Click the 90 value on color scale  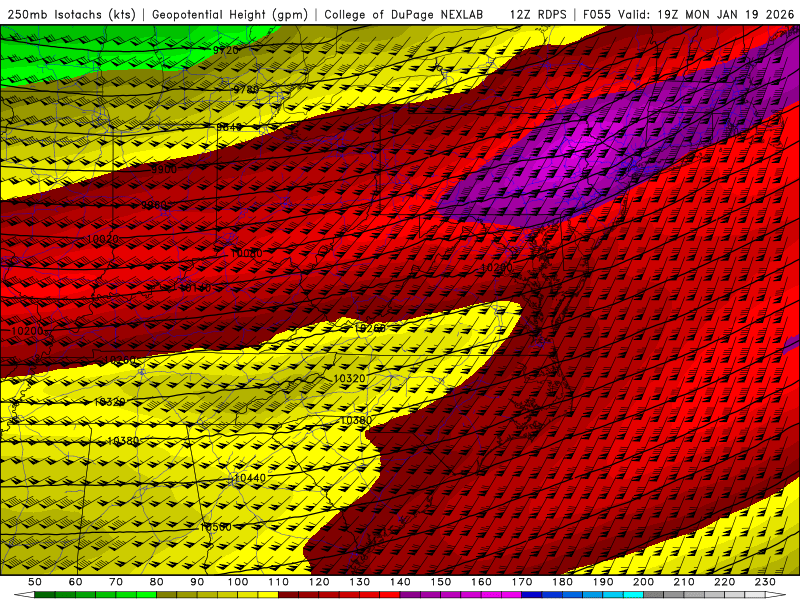click(197, 582)
